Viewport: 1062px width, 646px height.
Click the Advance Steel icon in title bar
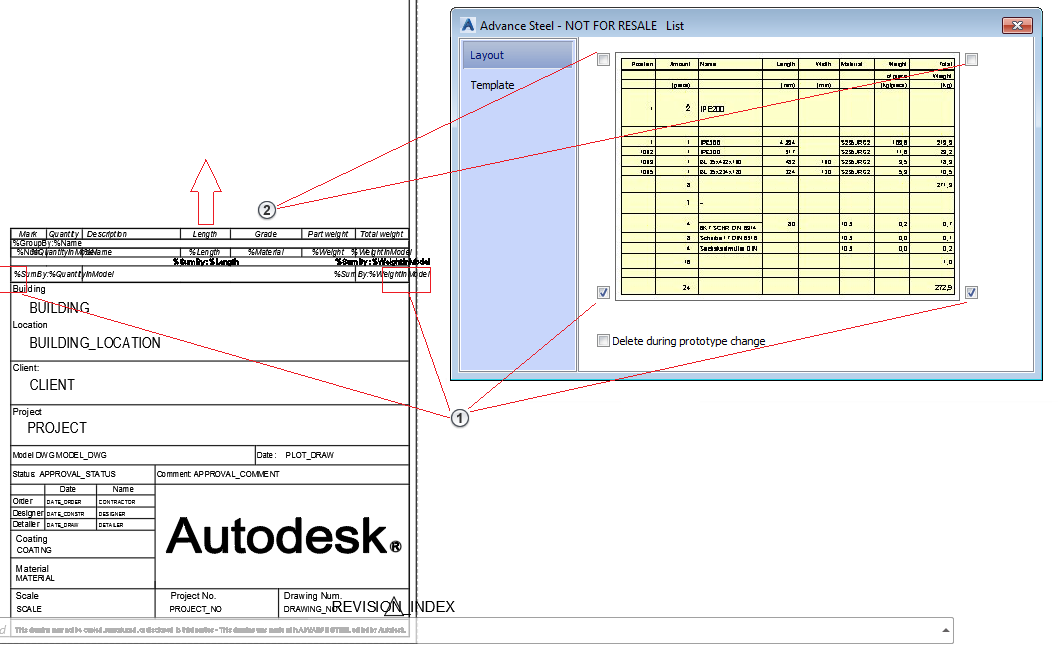[x=468, y=25]
